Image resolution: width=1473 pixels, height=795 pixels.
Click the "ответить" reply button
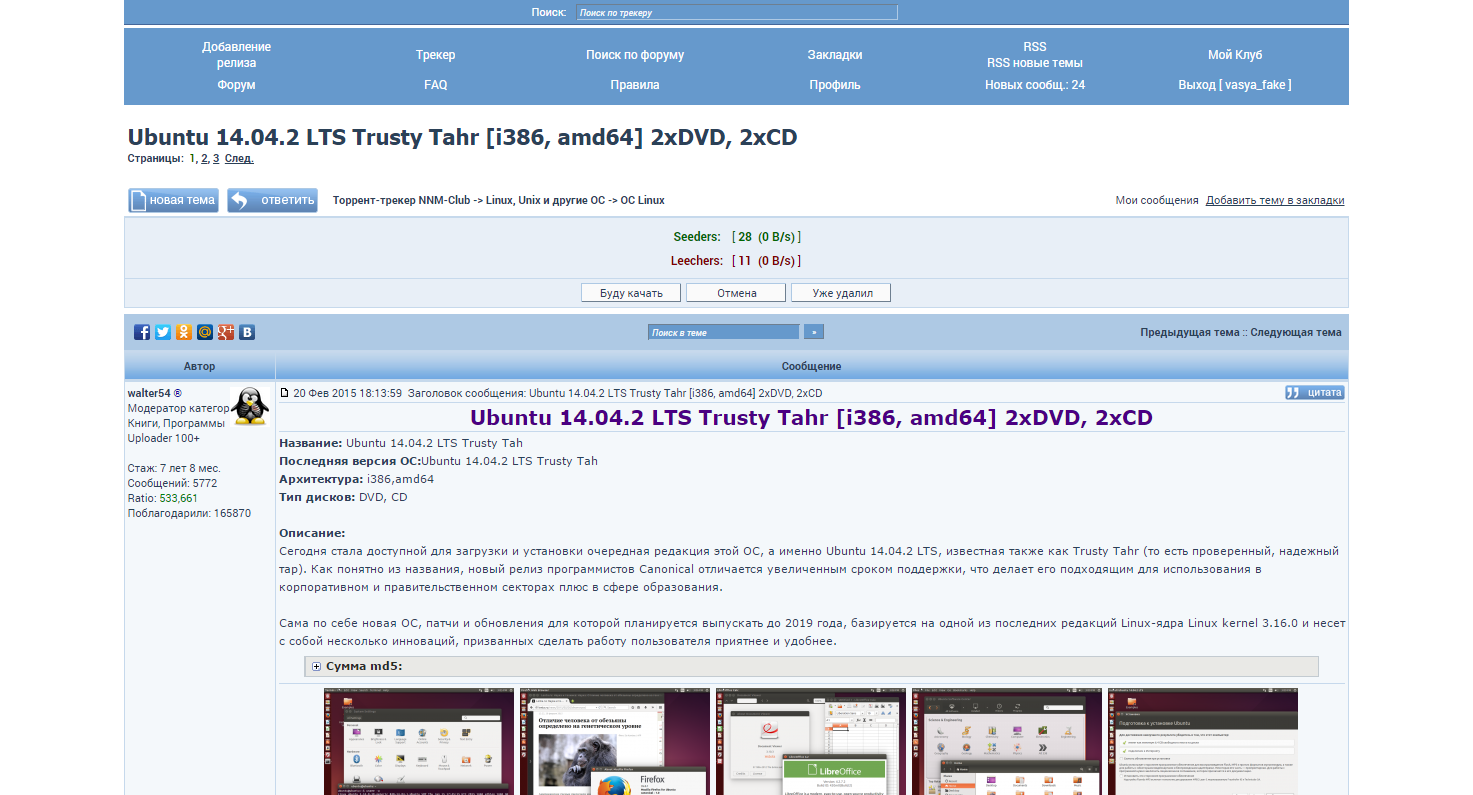tap(272, 200)
